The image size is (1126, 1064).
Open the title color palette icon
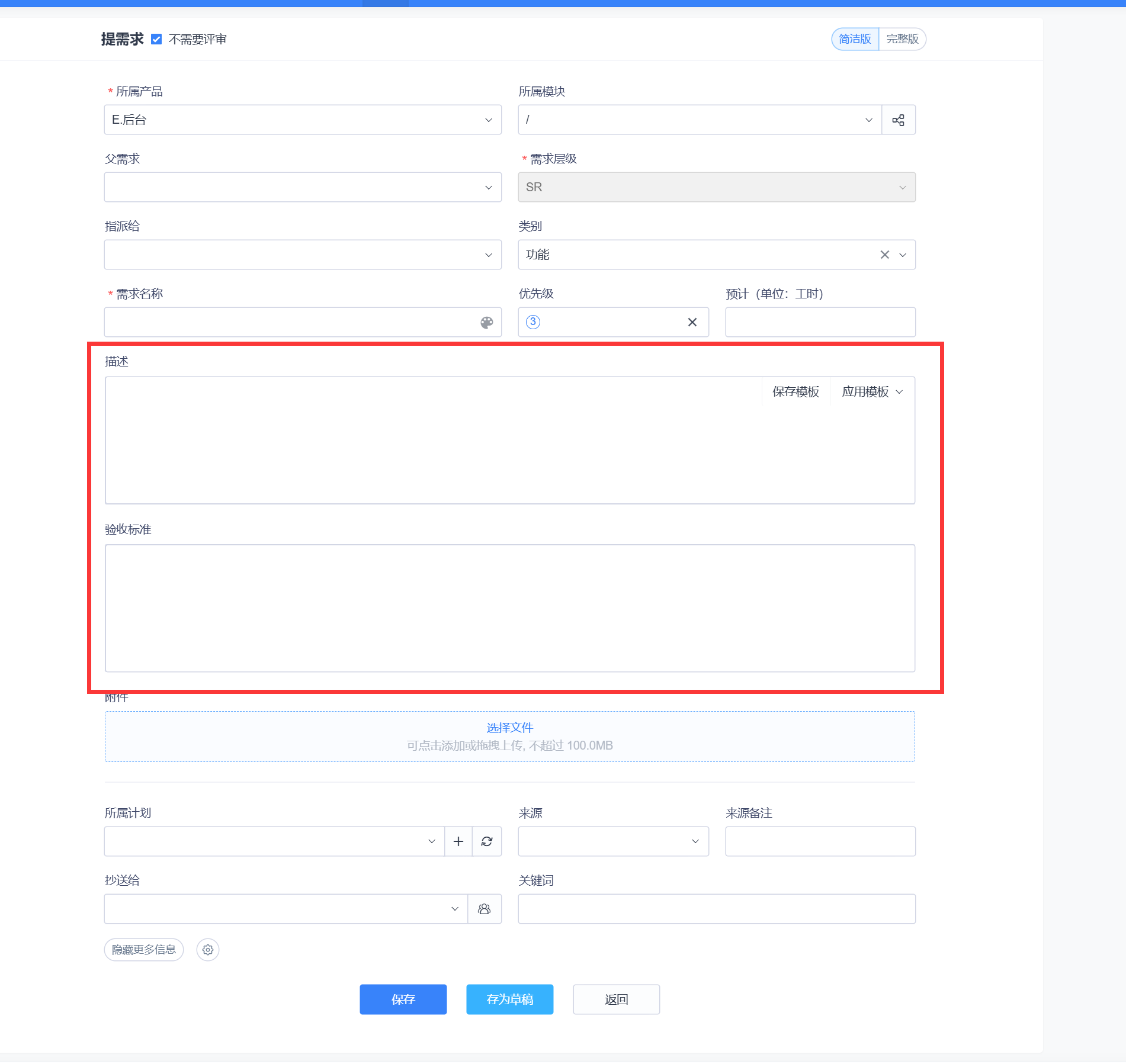(487, 322)
